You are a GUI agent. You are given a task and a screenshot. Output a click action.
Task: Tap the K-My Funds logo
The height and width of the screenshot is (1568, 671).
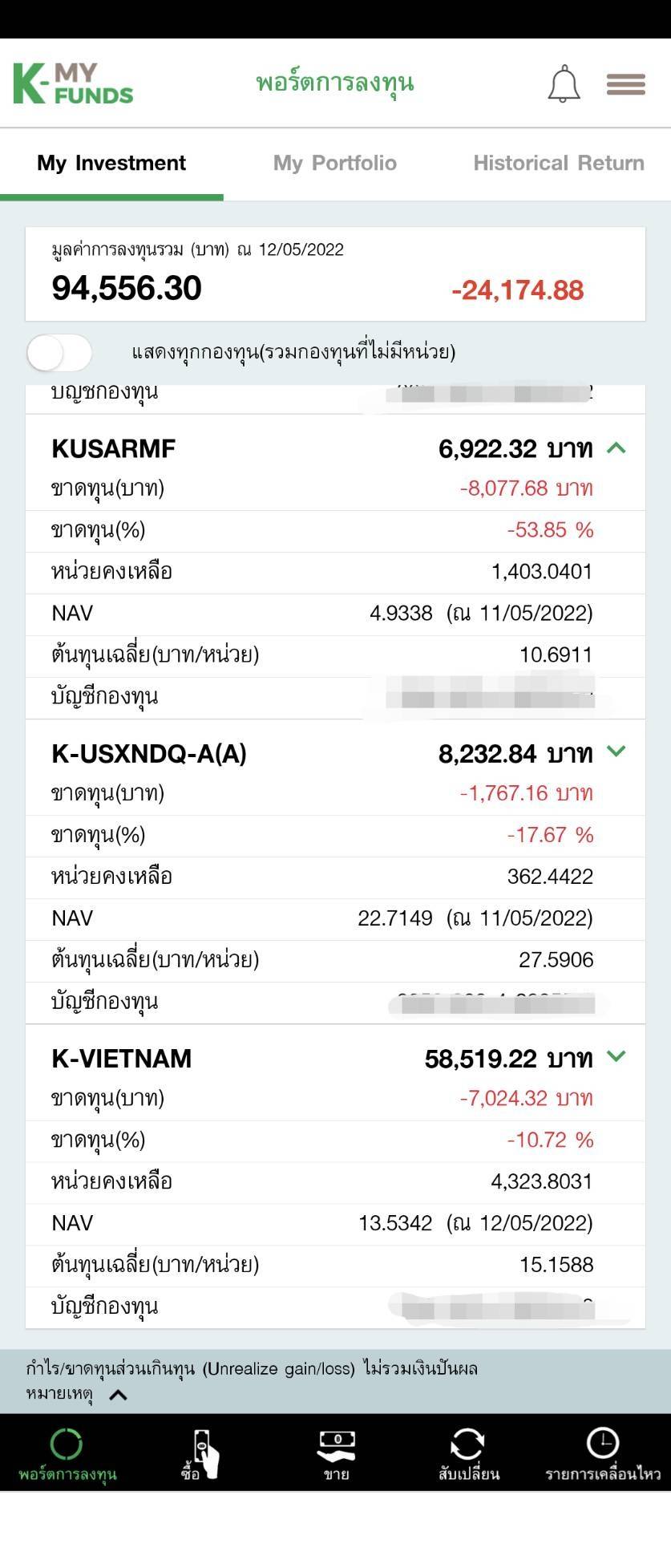click(x=73, y=83)
